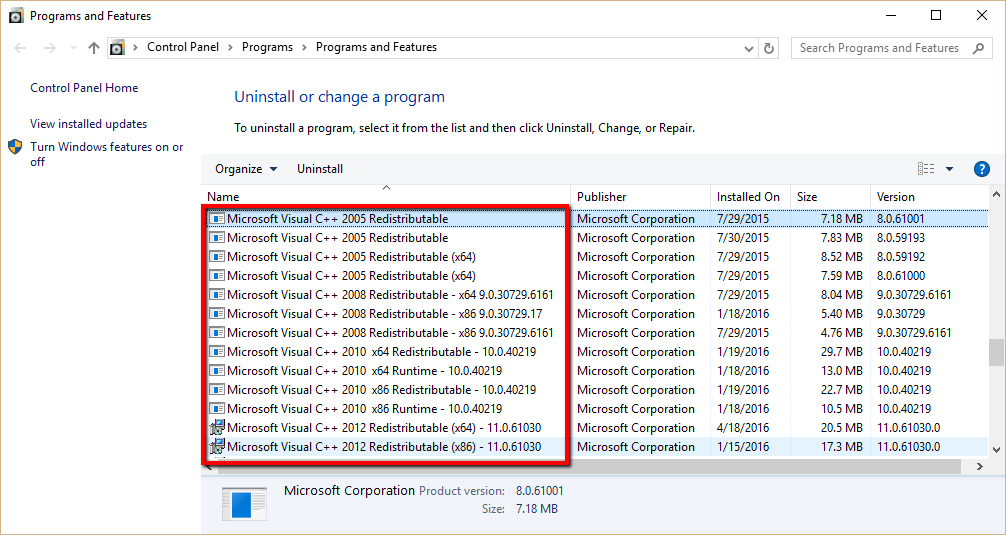Open Turn Windows features on or off
The width and height of the screenshot is (1006, 535).
point(107,155)
